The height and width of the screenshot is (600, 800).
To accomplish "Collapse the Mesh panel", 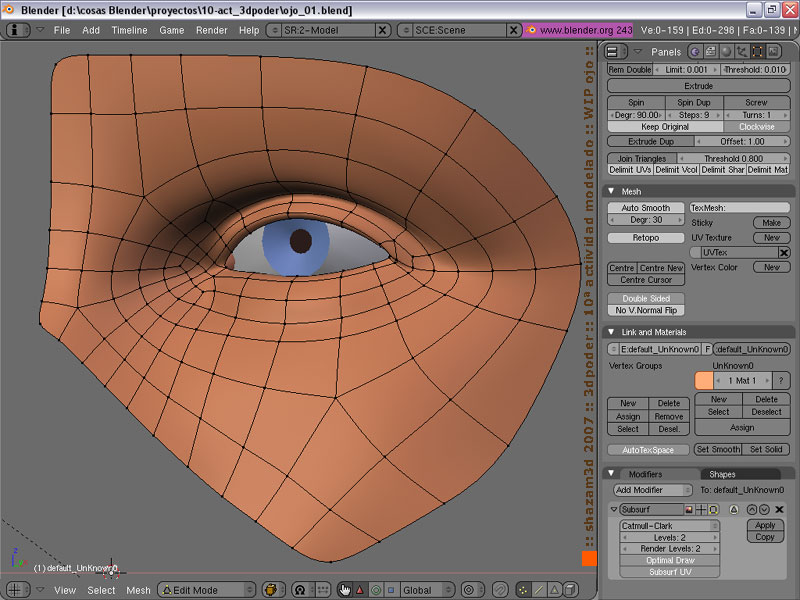I will coord(612,191).
